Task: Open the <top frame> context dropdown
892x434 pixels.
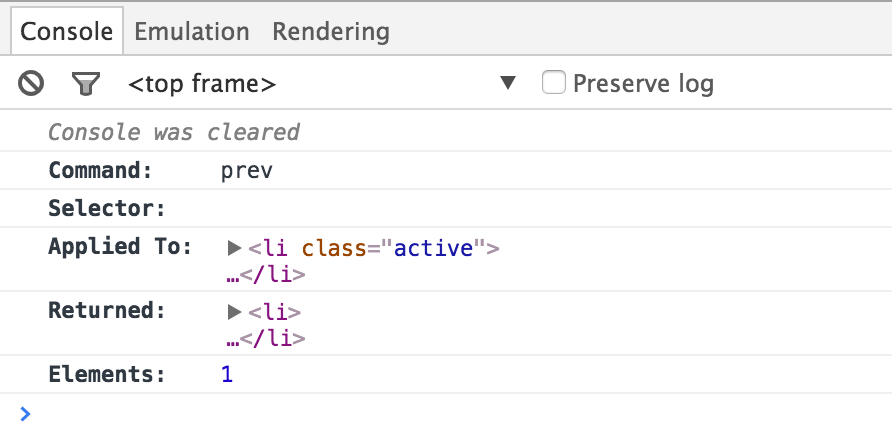Action: point(320,84)
